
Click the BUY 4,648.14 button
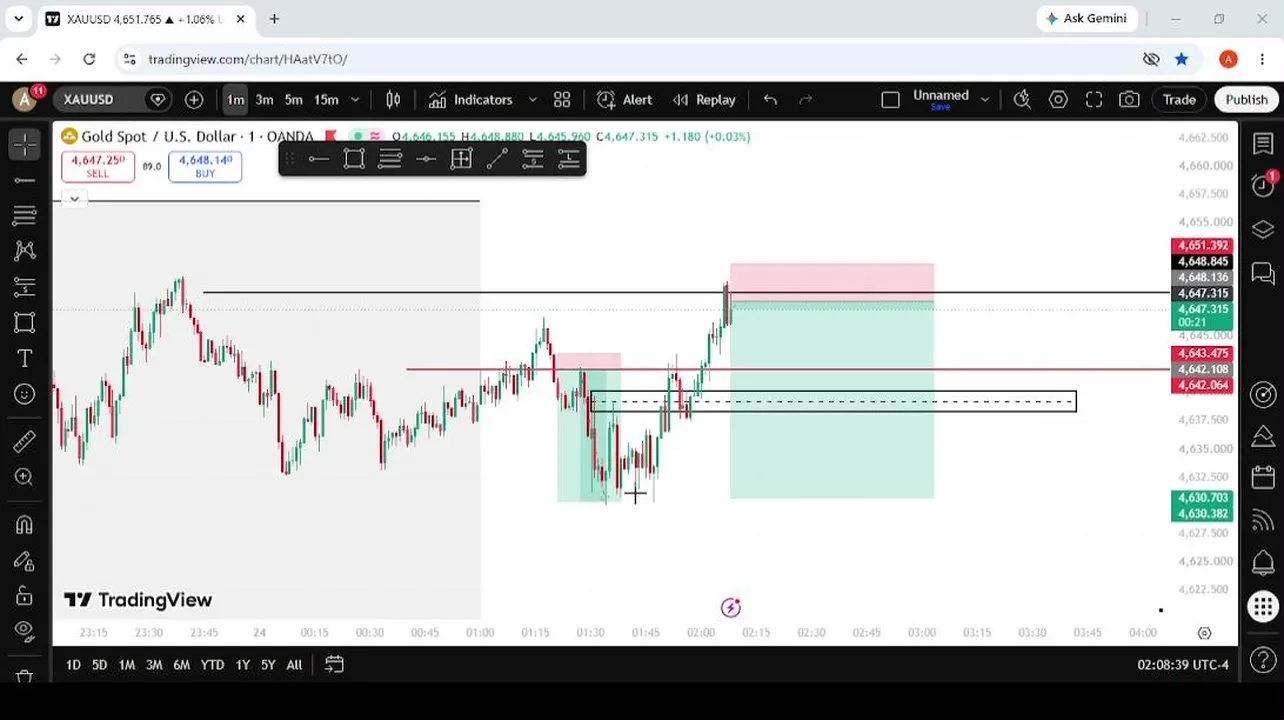coord(205,166)
